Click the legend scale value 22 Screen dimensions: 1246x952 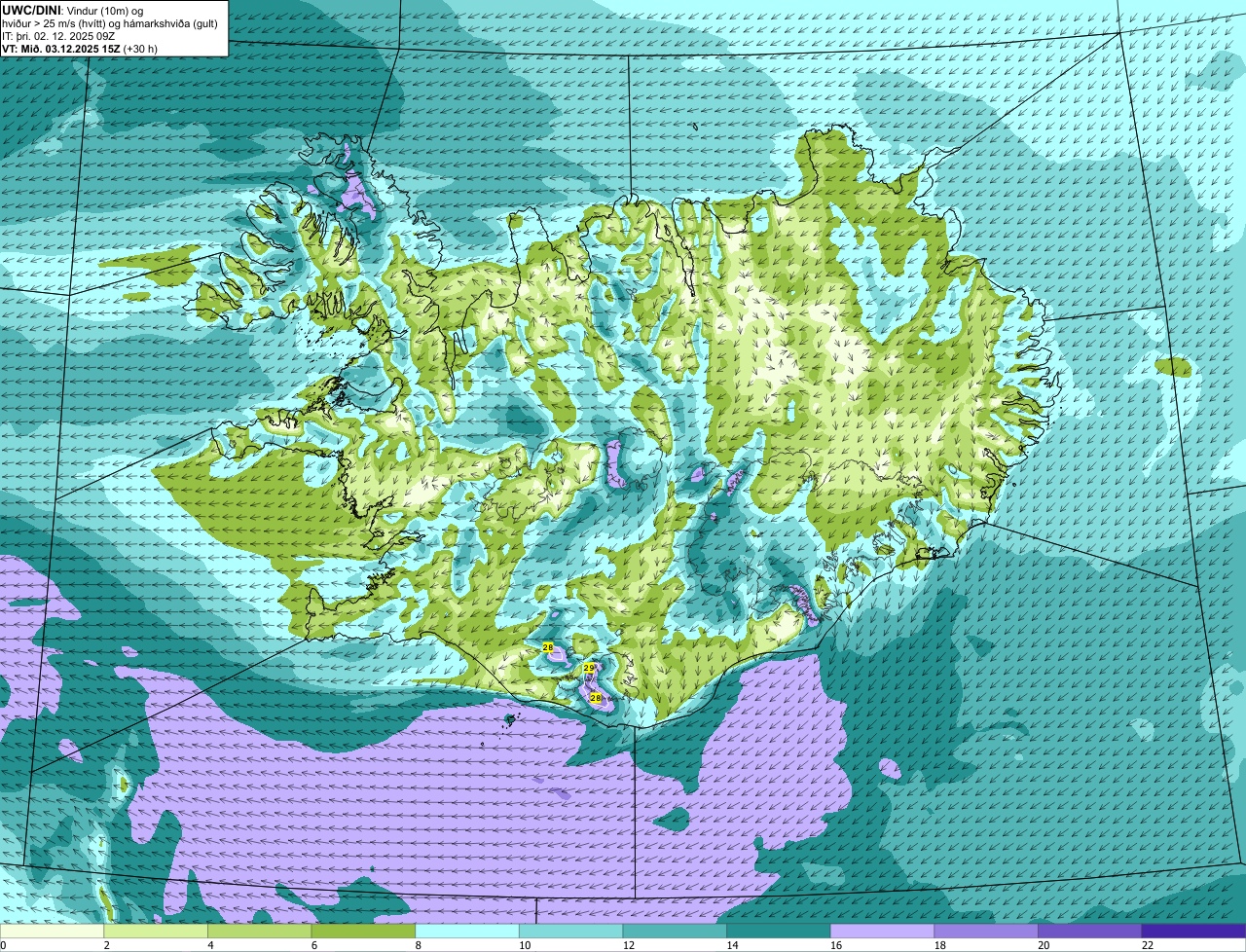coord(1146,945)
